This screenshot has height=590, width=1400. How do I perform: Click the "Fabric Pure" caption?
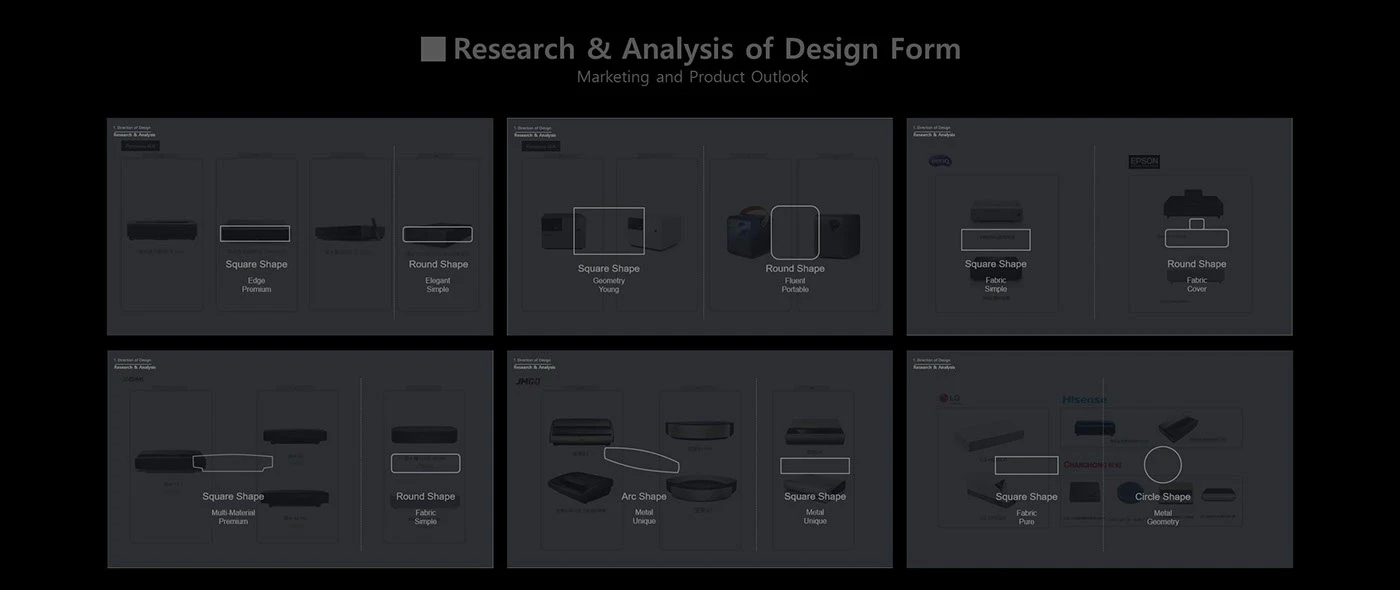tap(1026, 517)
